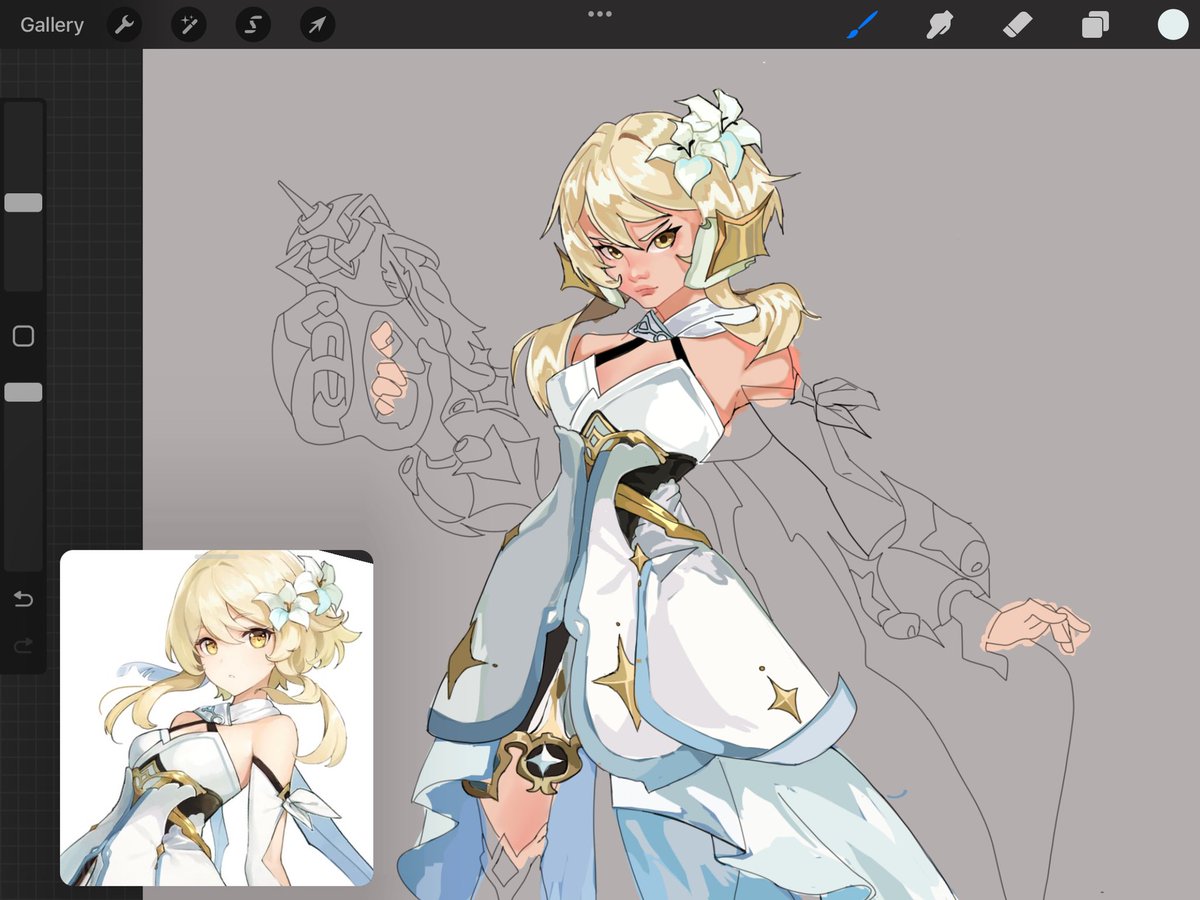The width and height of the screenshot is (1200, 900).
Task: Open the Gallery
Action: [x=52, y=25]
